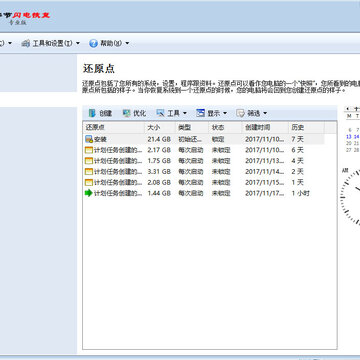Click the 2.08 GB size cell
Image resolution: width=360 pixels, height=360 pixels.
159,182
